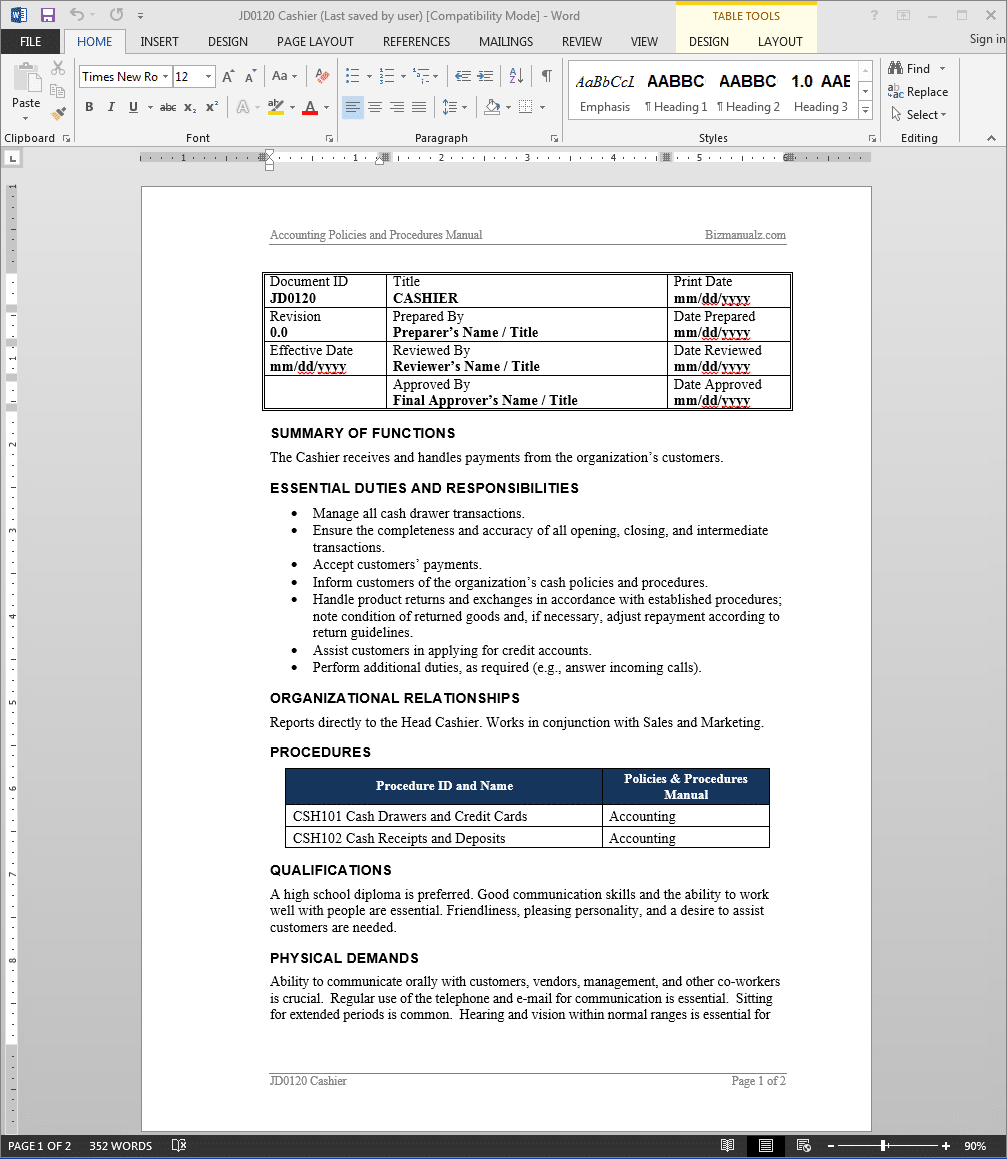Click the Increase Indent icon
Viewport: 1007px width, 1159px height.
(485, 76)
